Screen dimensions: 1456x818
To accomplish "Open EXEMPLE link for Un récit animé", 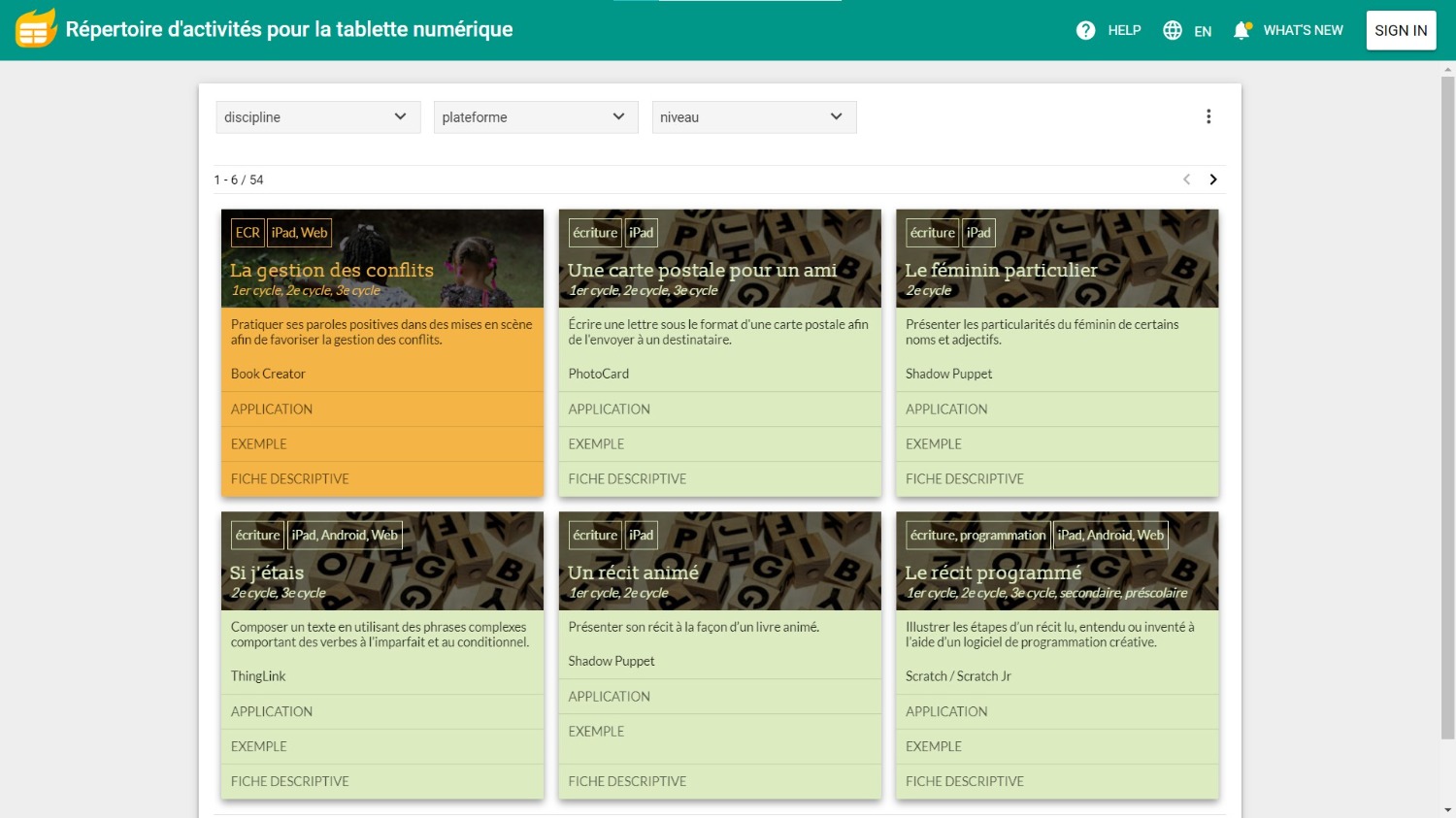I will (x=596, y=732).
